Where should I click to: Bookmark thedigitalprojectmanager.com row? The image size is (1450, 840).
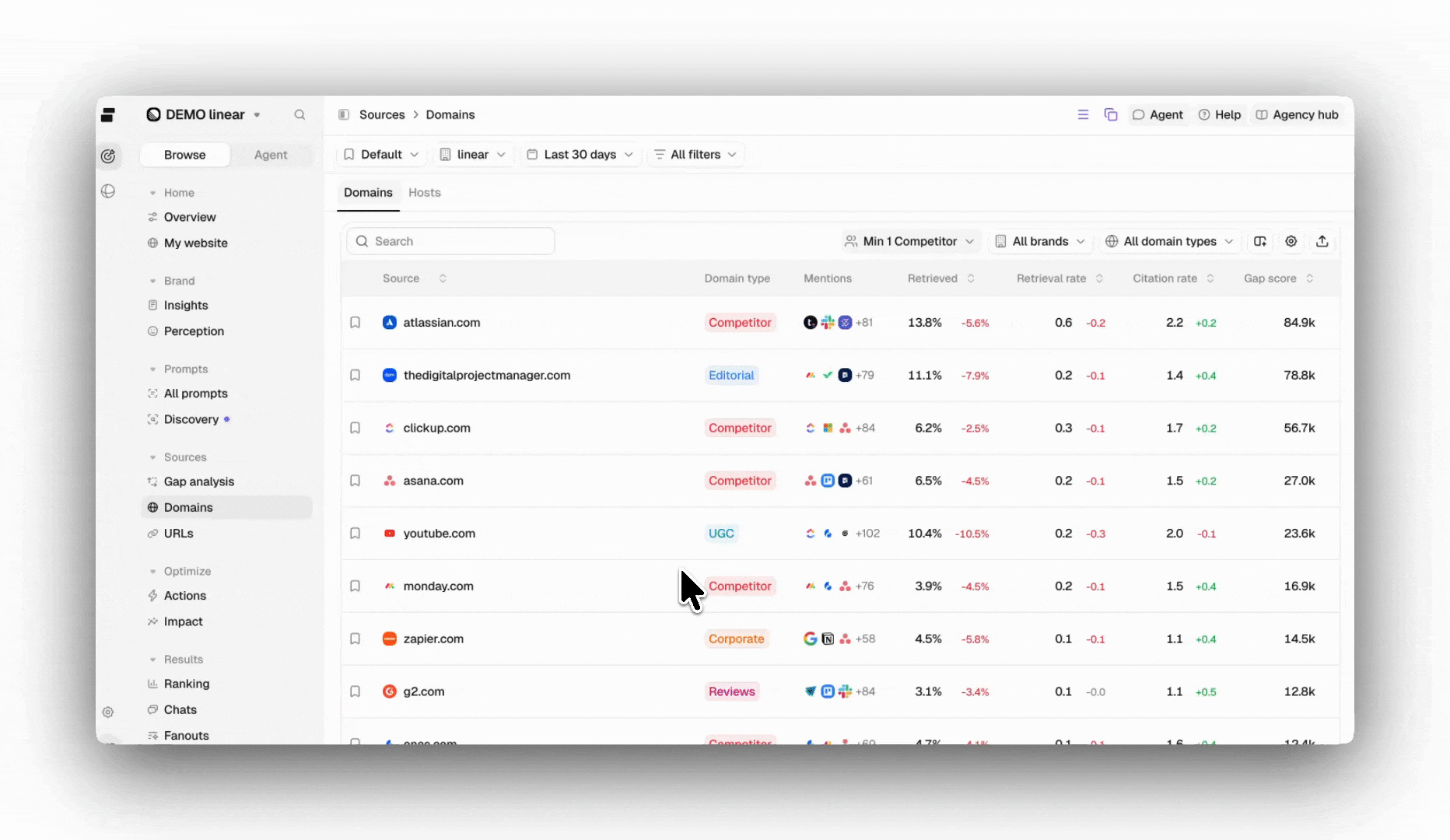[355, 375]
